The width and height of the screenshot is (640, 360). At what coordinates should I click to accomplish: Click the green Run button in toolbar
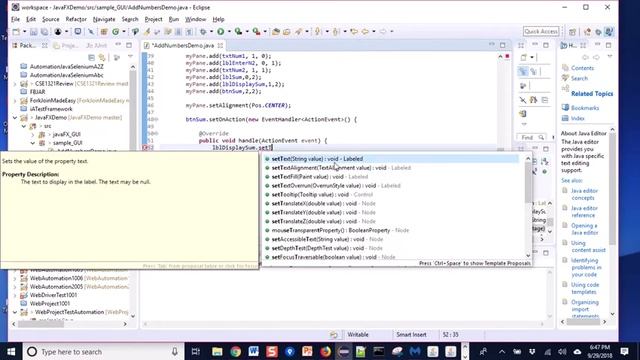point(220,31)
